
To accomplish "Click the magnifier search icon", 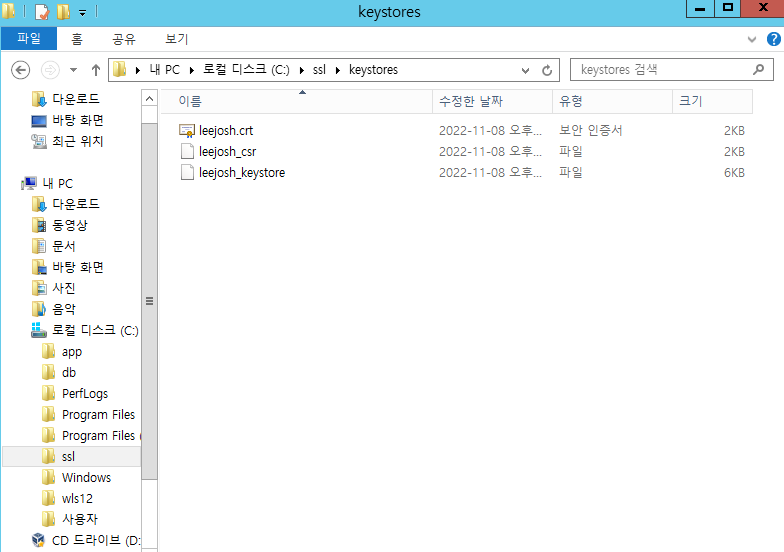I will 758,70.
